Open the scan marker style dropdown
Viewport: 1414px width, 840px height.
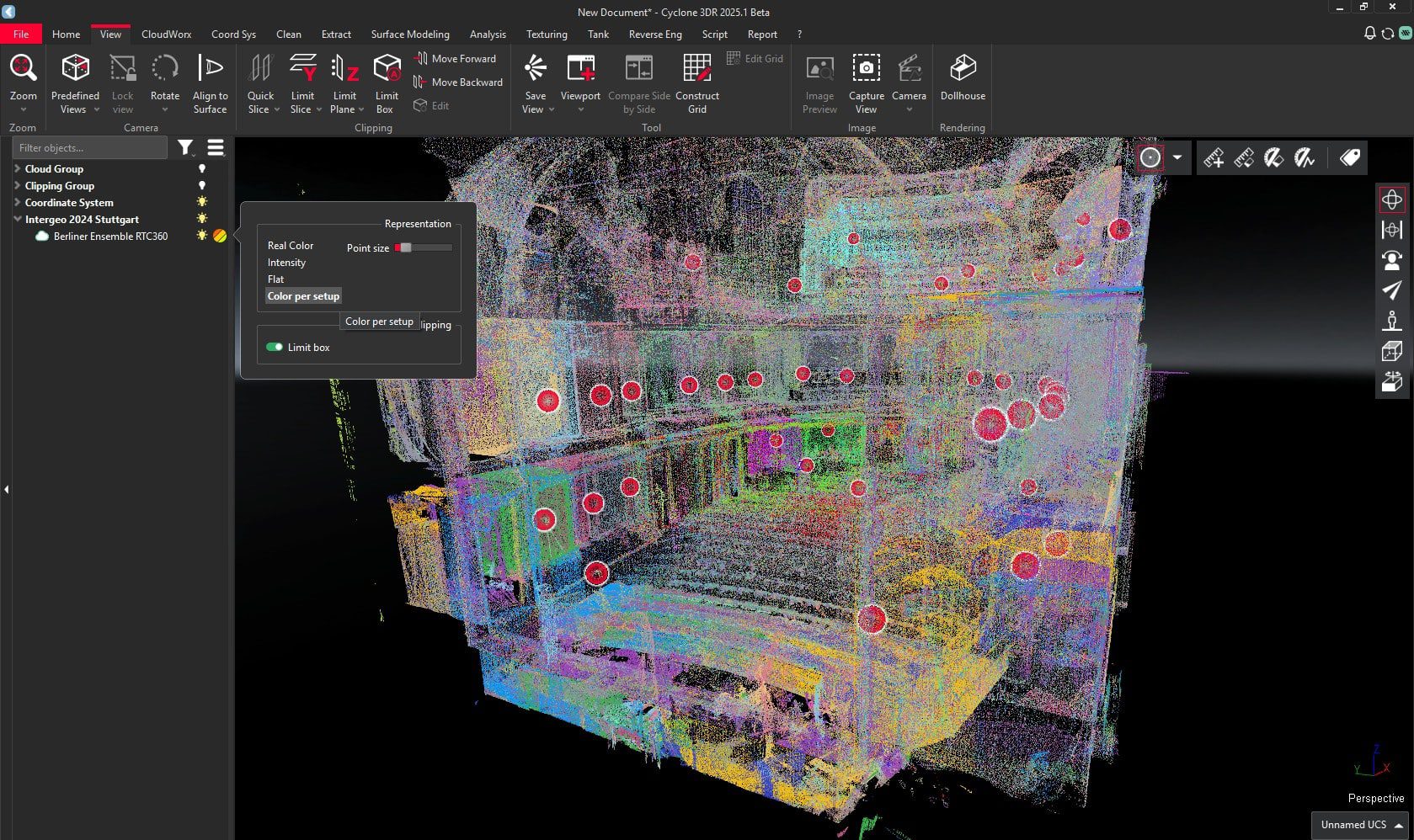click(1177, 157)
